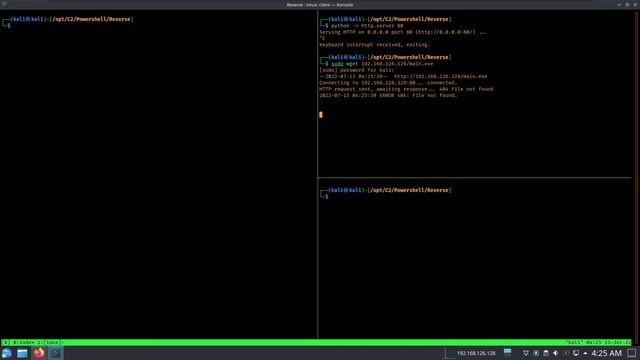Click the 192.168.126.128 IP address widget

[x=476, y=353]
